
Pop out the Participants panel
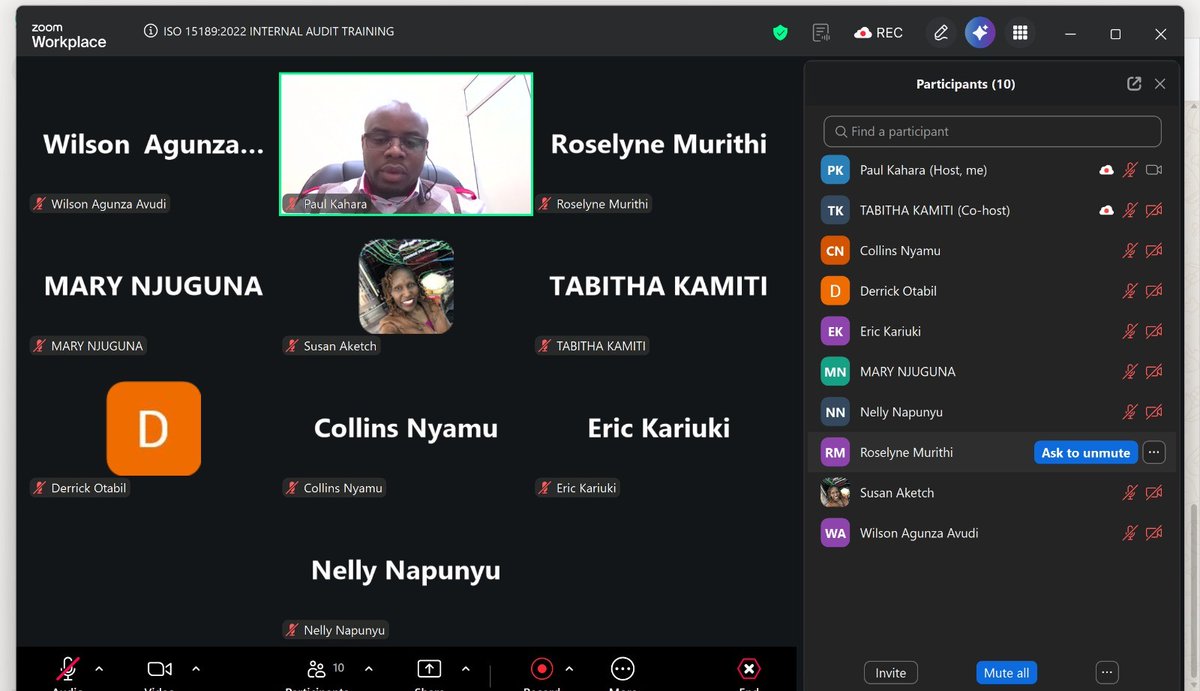[1134, 84]
